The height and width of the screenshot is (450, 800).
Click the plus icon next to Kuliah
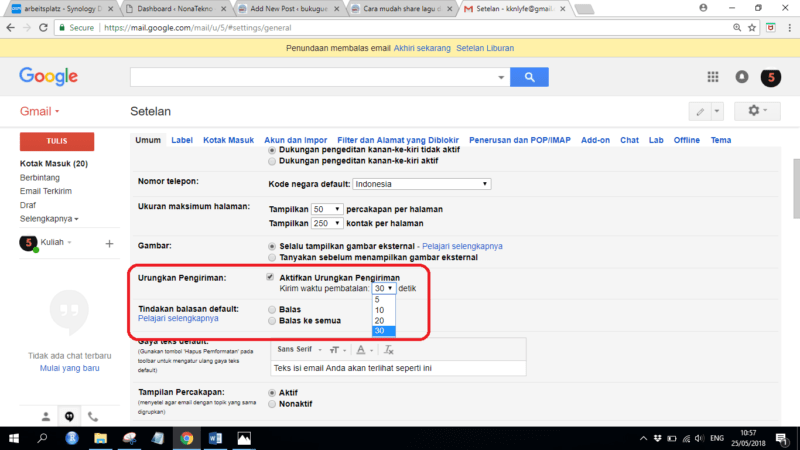coord(109,243)
